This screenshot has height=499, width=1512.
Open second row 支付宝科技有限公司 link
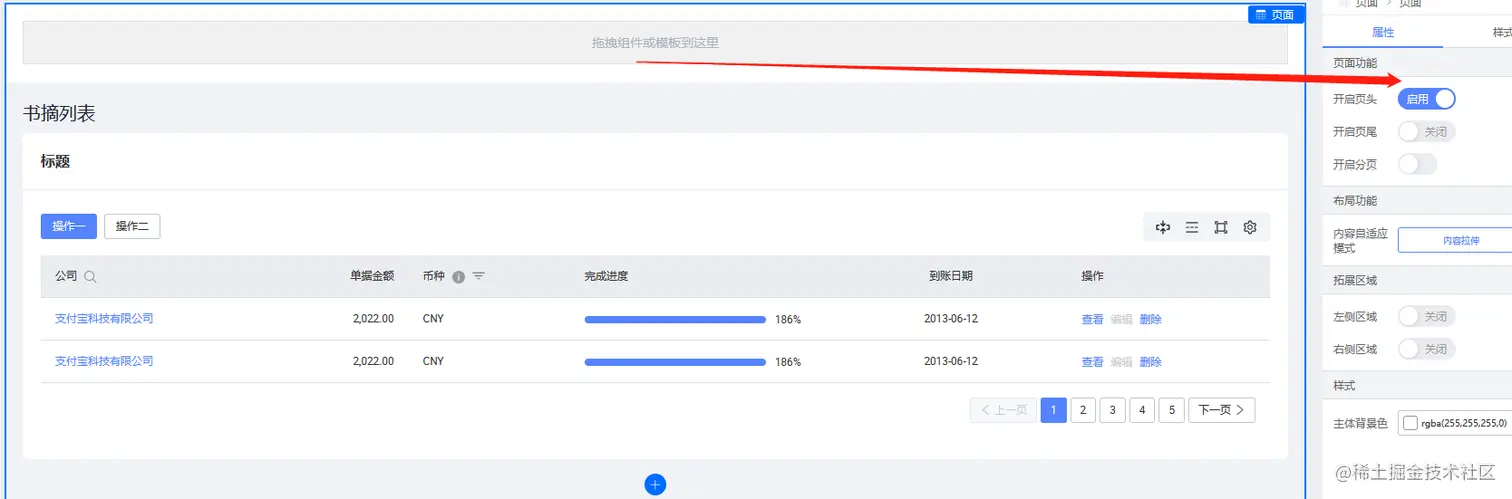coord(104,361)
